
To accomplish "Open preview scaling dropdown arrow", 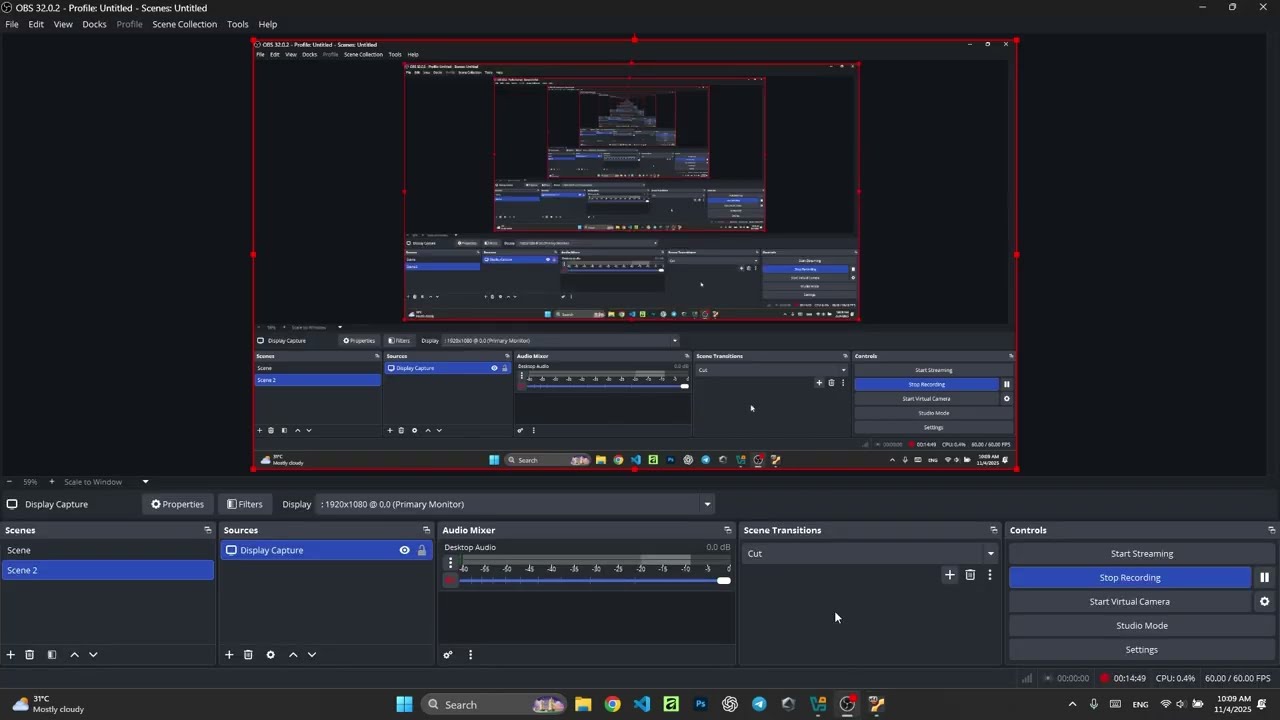I will click(145, 482).
